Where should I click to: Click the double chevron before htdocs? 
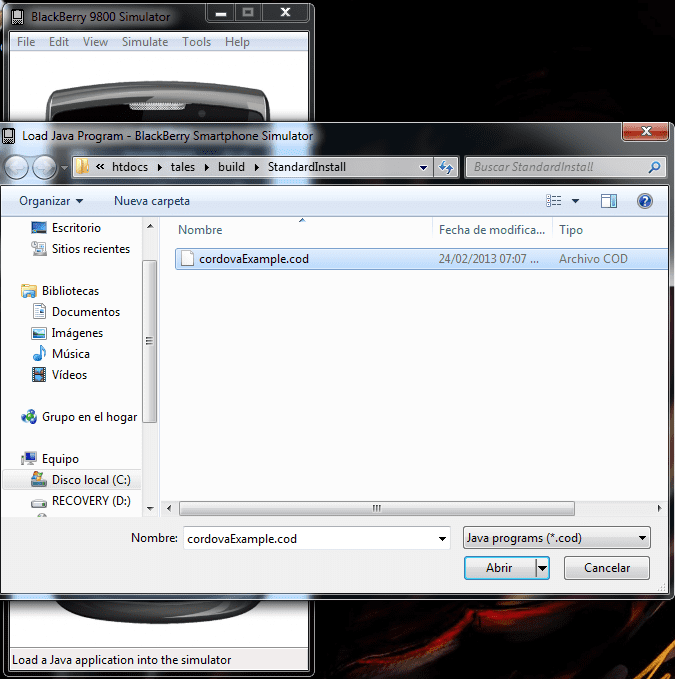point(100,167)
